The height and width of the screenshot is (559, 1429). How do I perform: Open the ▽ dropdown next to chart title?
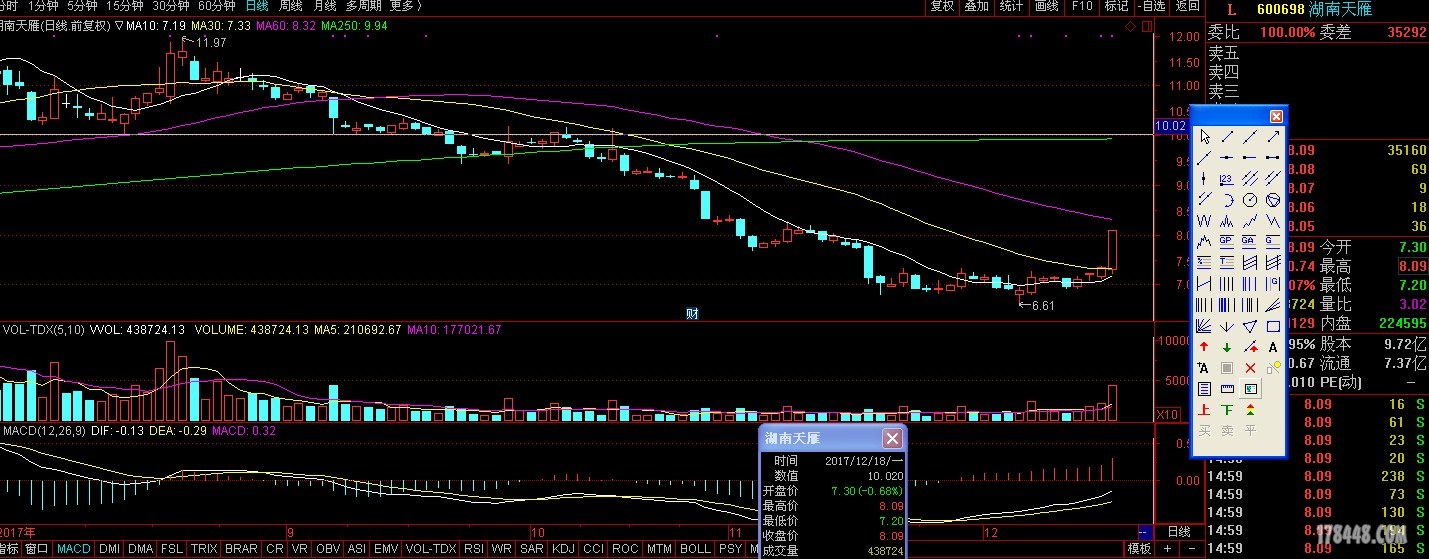[119, 25]
